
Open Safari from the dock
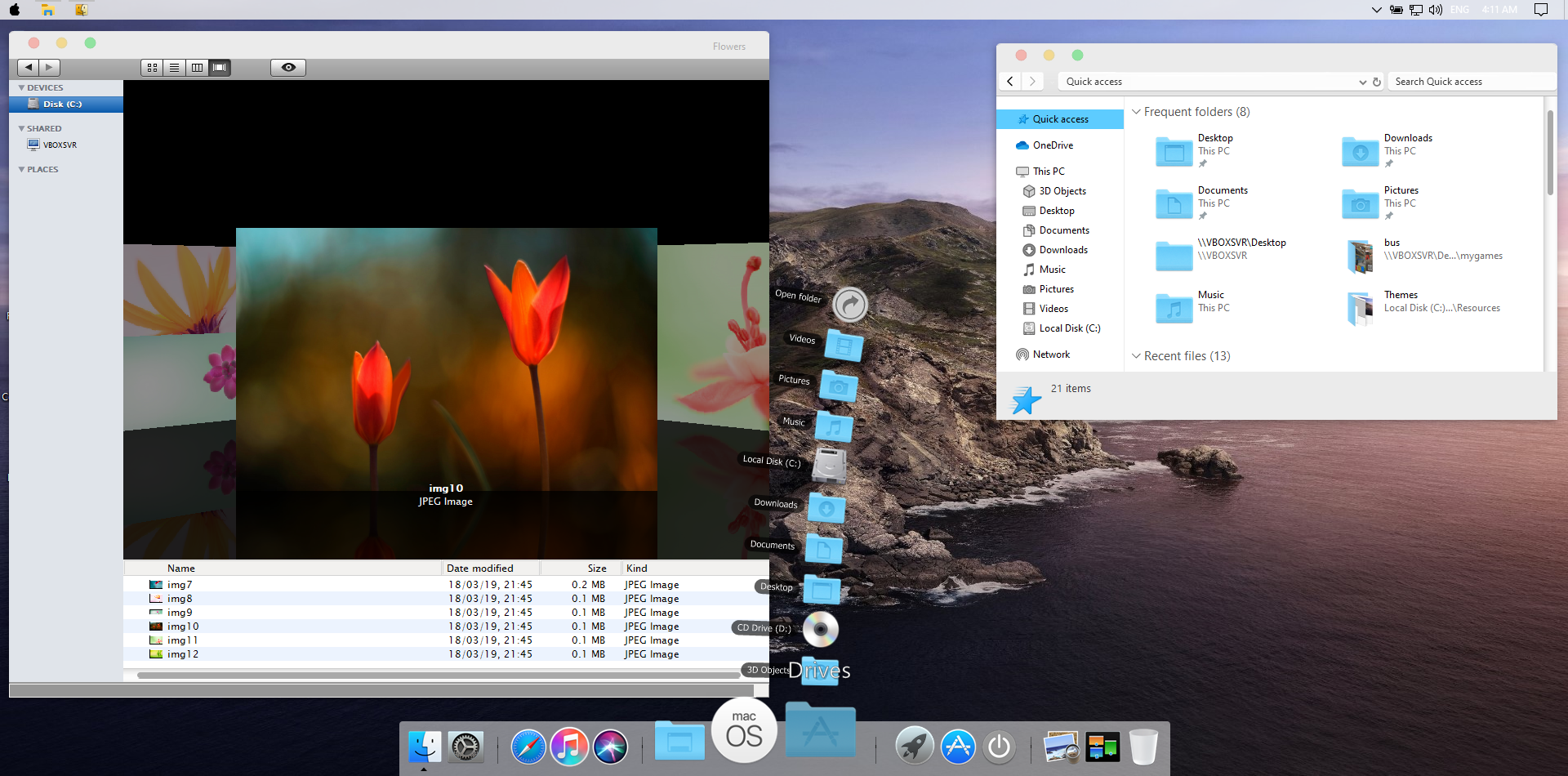pyautogui.click(x=528, y=747)
